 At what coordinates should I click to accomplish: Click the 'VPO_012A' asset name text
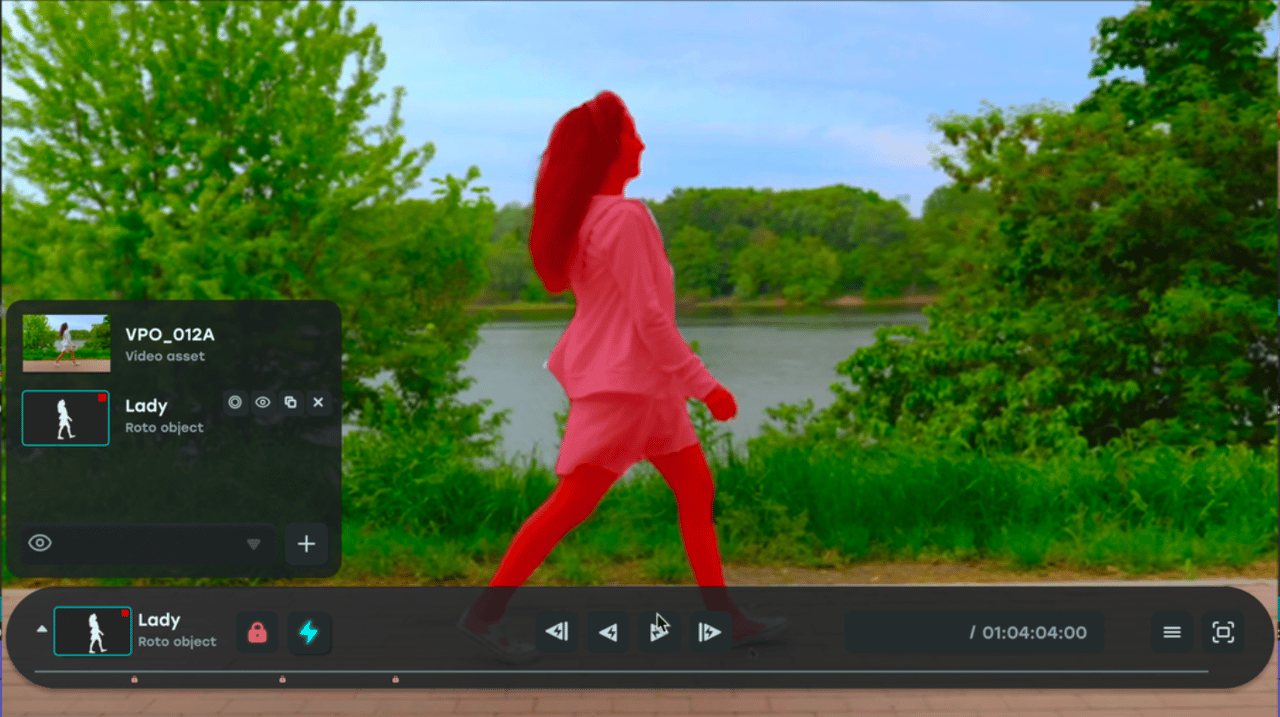pyautogui.click(x=170, y=334)
